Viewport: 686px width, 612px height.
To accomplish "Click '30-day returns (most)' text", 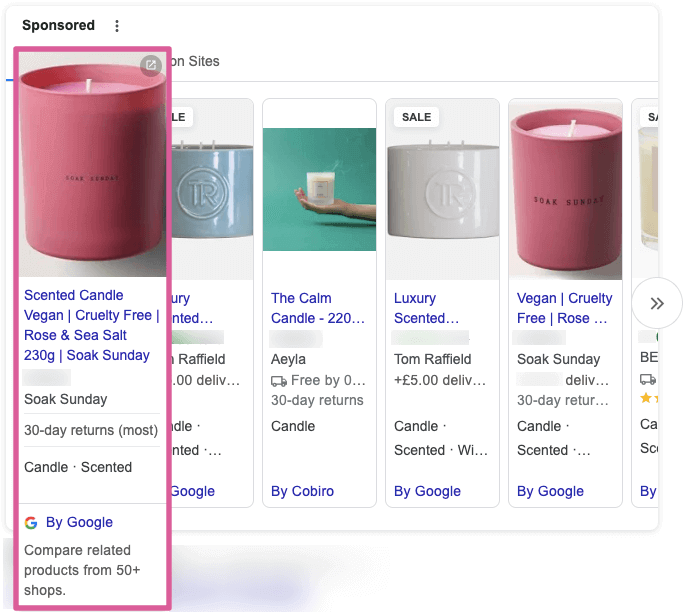I will pos(91,430).
